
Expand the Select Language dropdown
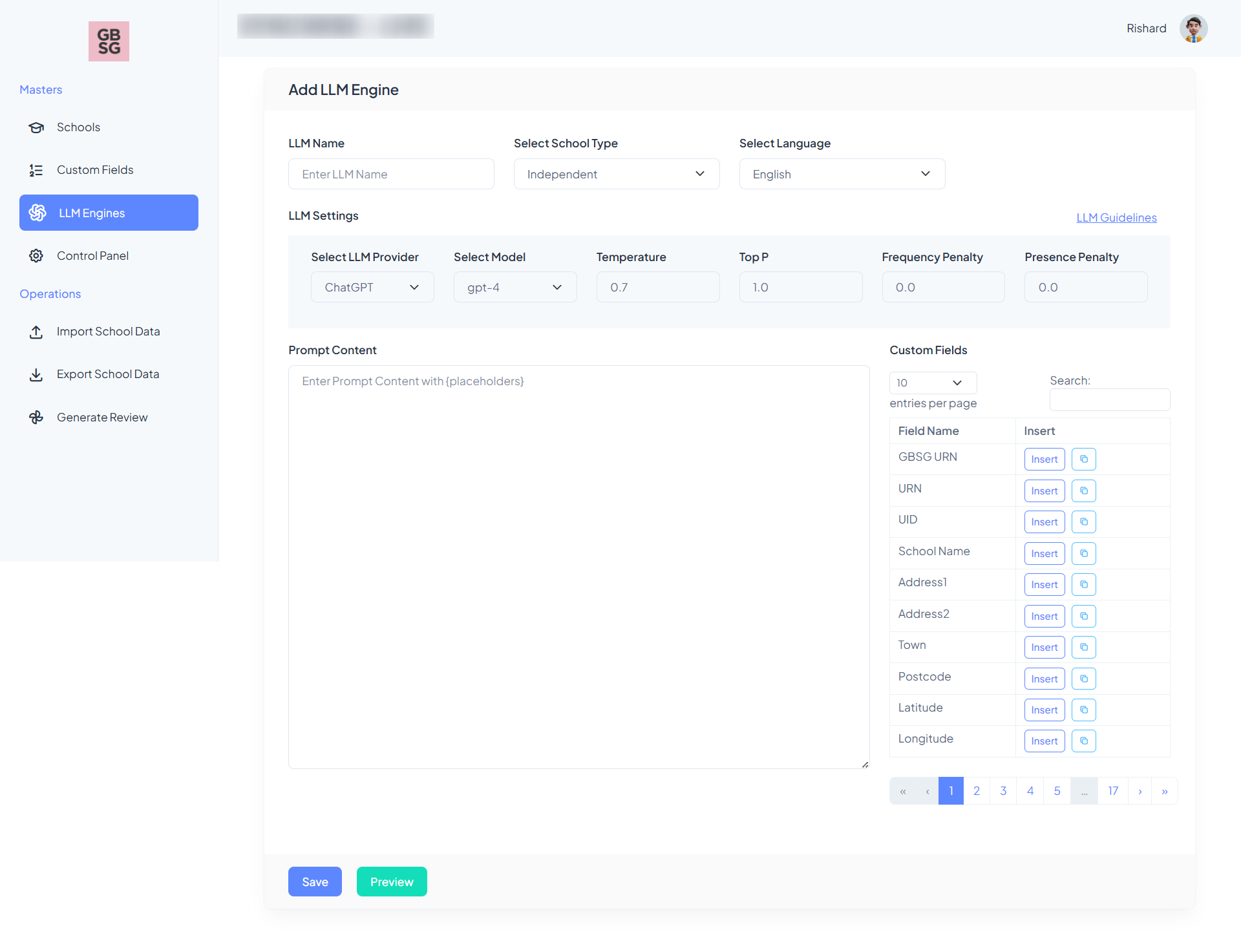click(x=842, y=174)
